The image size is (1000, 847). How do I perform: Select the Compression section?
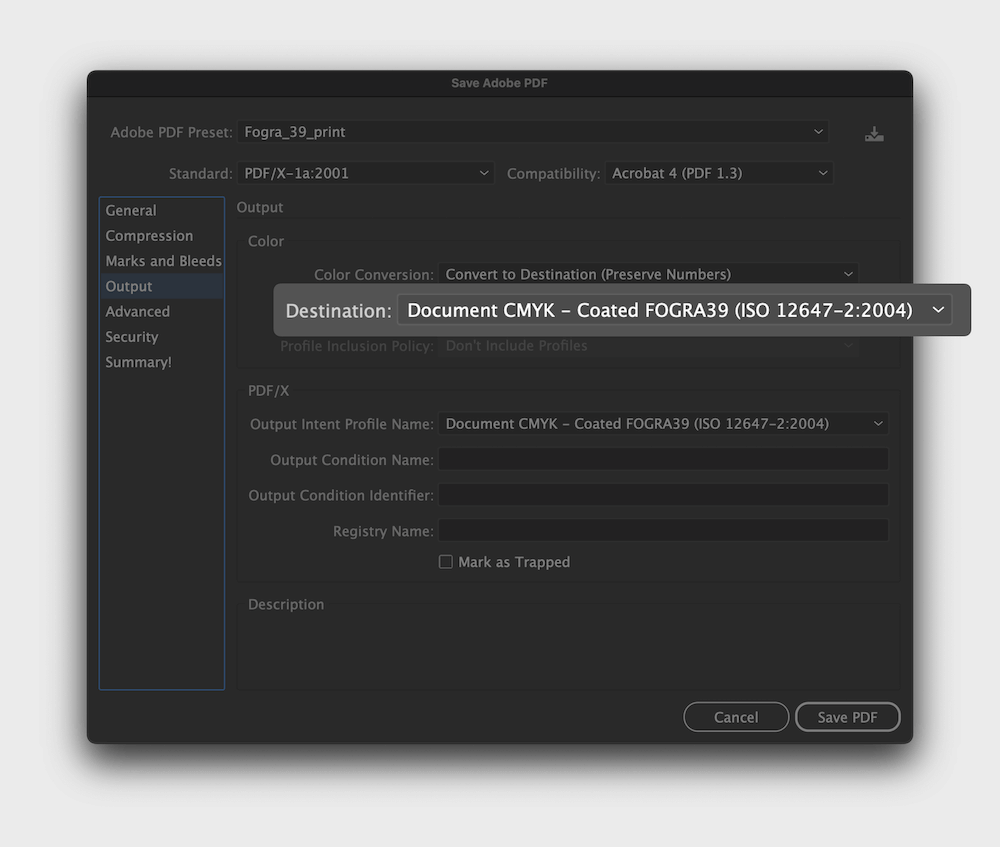[162, 236]
